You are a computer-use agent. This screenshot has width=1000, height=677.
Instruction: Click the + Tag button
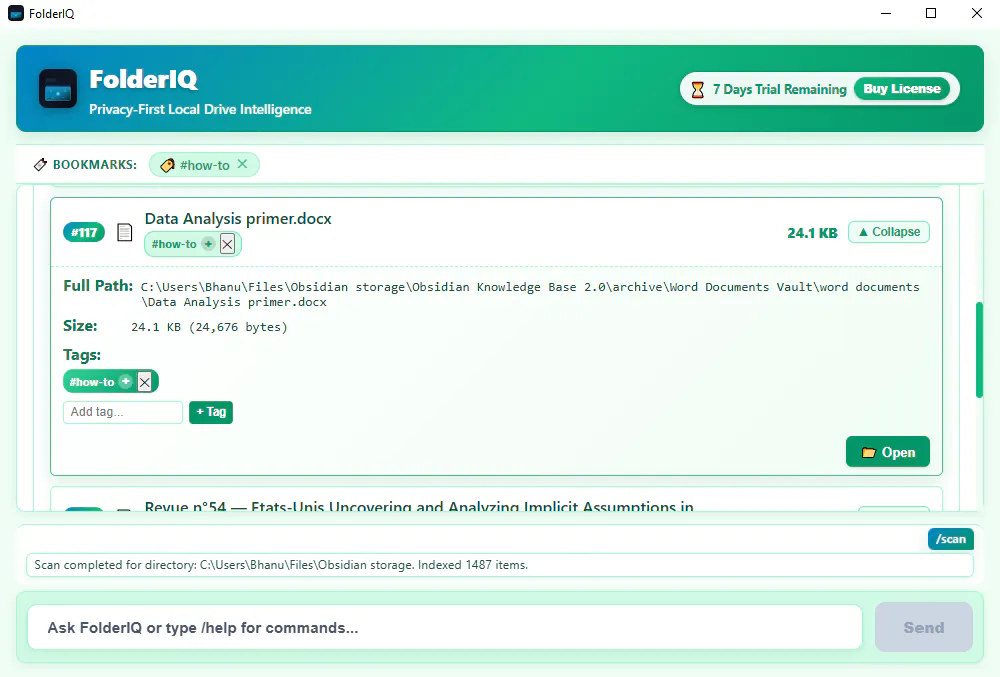[x=211, y=412]
